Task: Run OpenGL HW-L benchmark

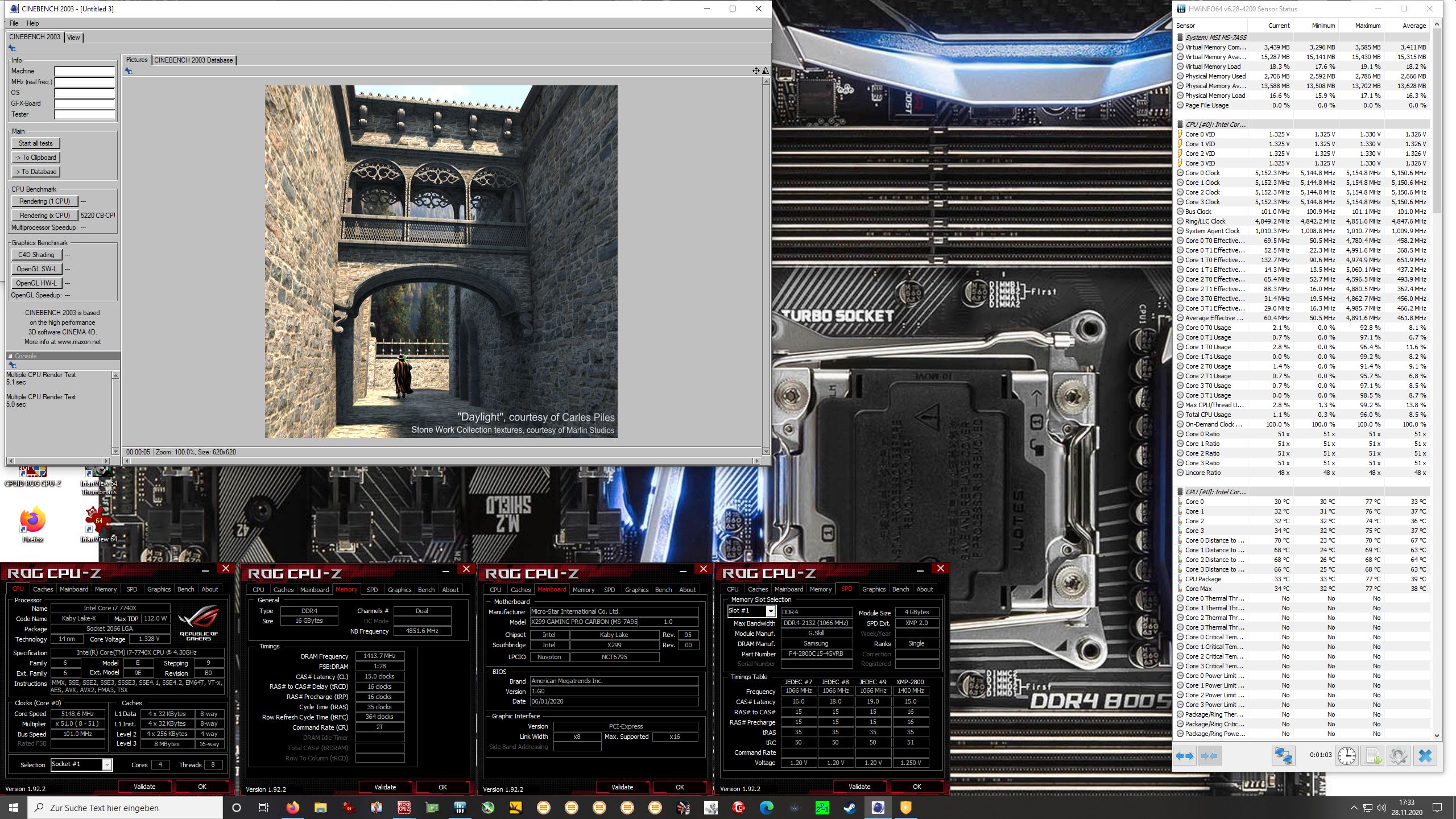Action: 36,283
